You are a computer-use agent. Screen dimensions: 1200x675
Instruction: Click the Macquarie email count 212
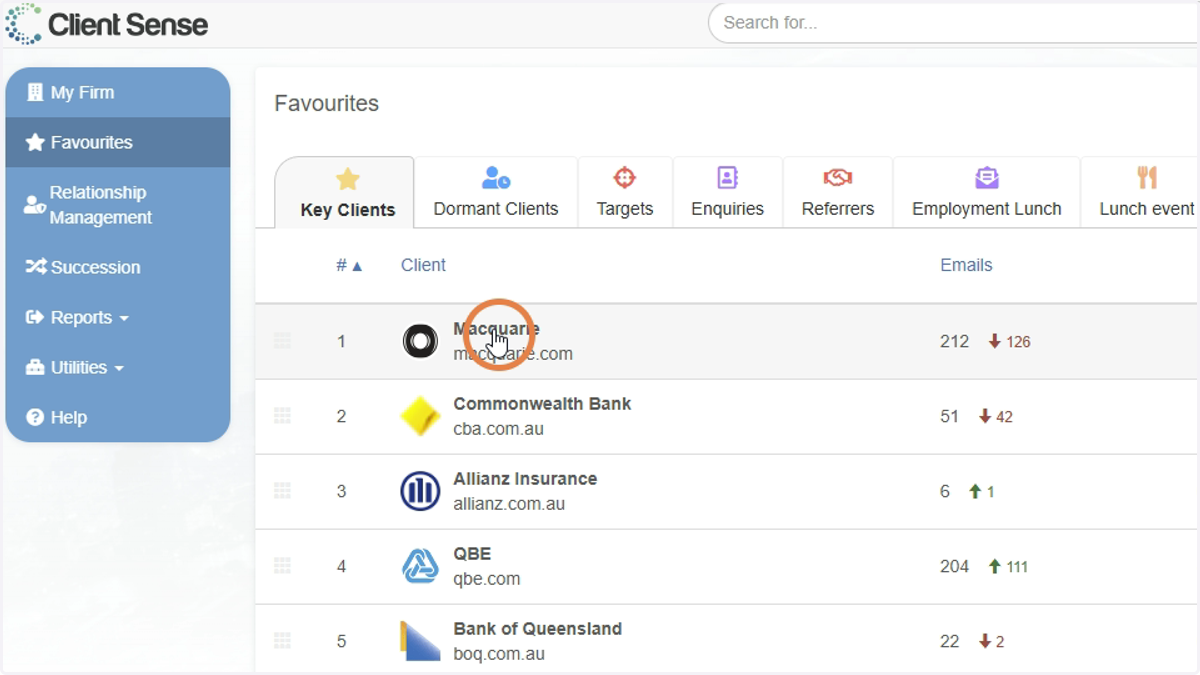[x=954, y=341]
